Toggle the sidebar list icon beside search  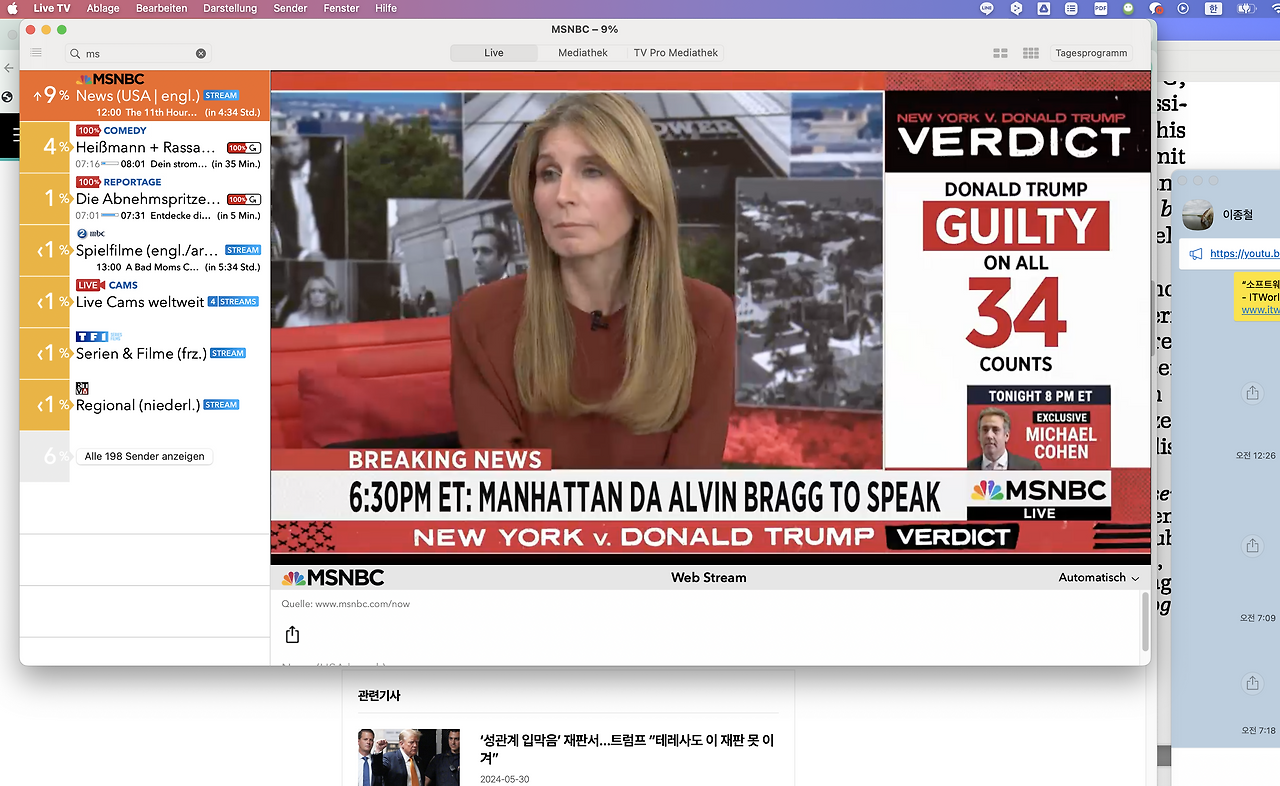[x=36, y=53]
